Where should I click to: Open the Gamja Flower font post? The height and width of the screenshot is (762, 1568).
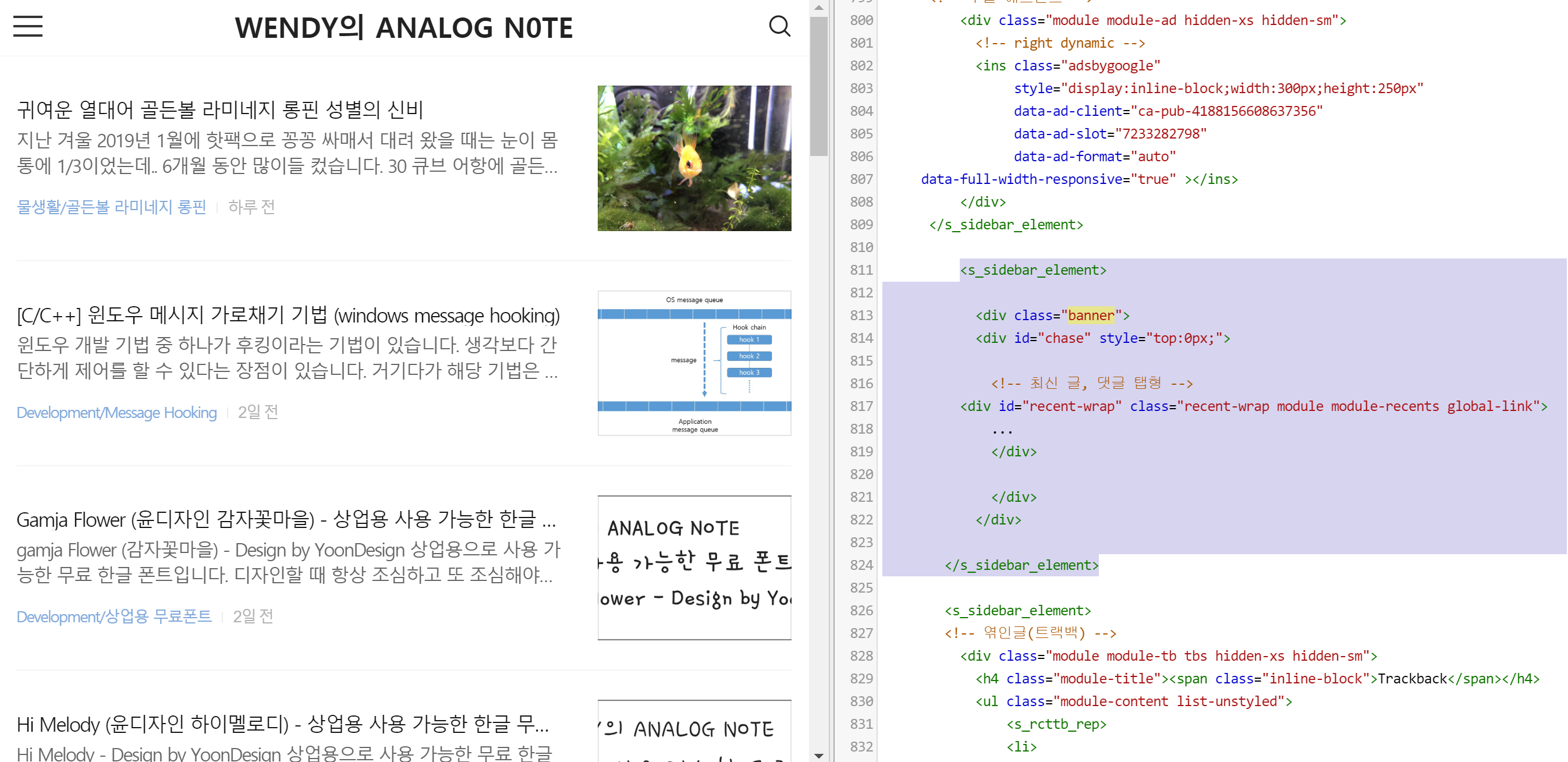[x=285, y=520]
